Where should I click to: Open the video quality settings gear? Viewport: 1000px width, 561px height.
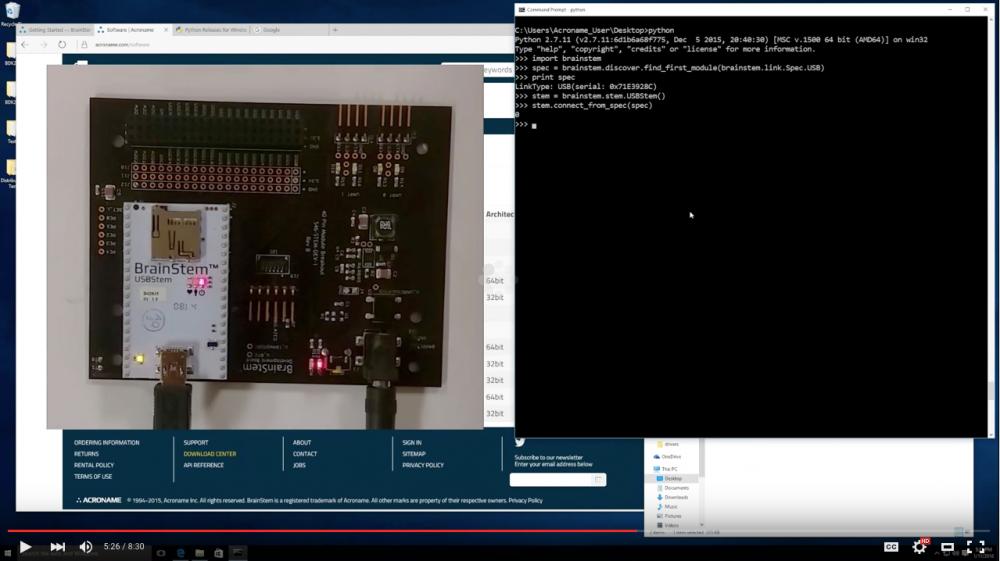coord(919,547)
